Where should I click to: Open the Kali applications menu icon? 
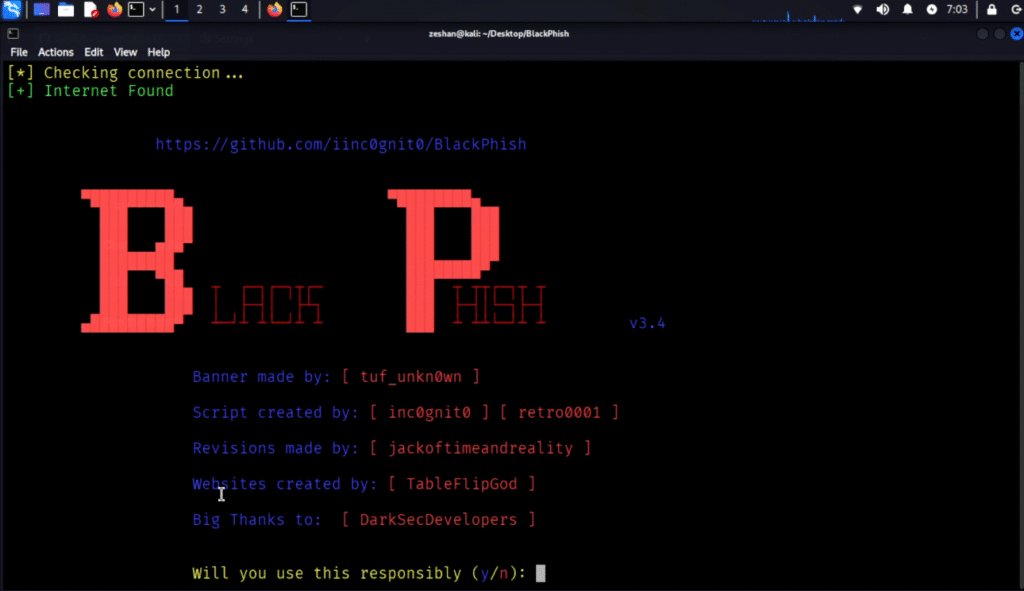click(12, 9)
